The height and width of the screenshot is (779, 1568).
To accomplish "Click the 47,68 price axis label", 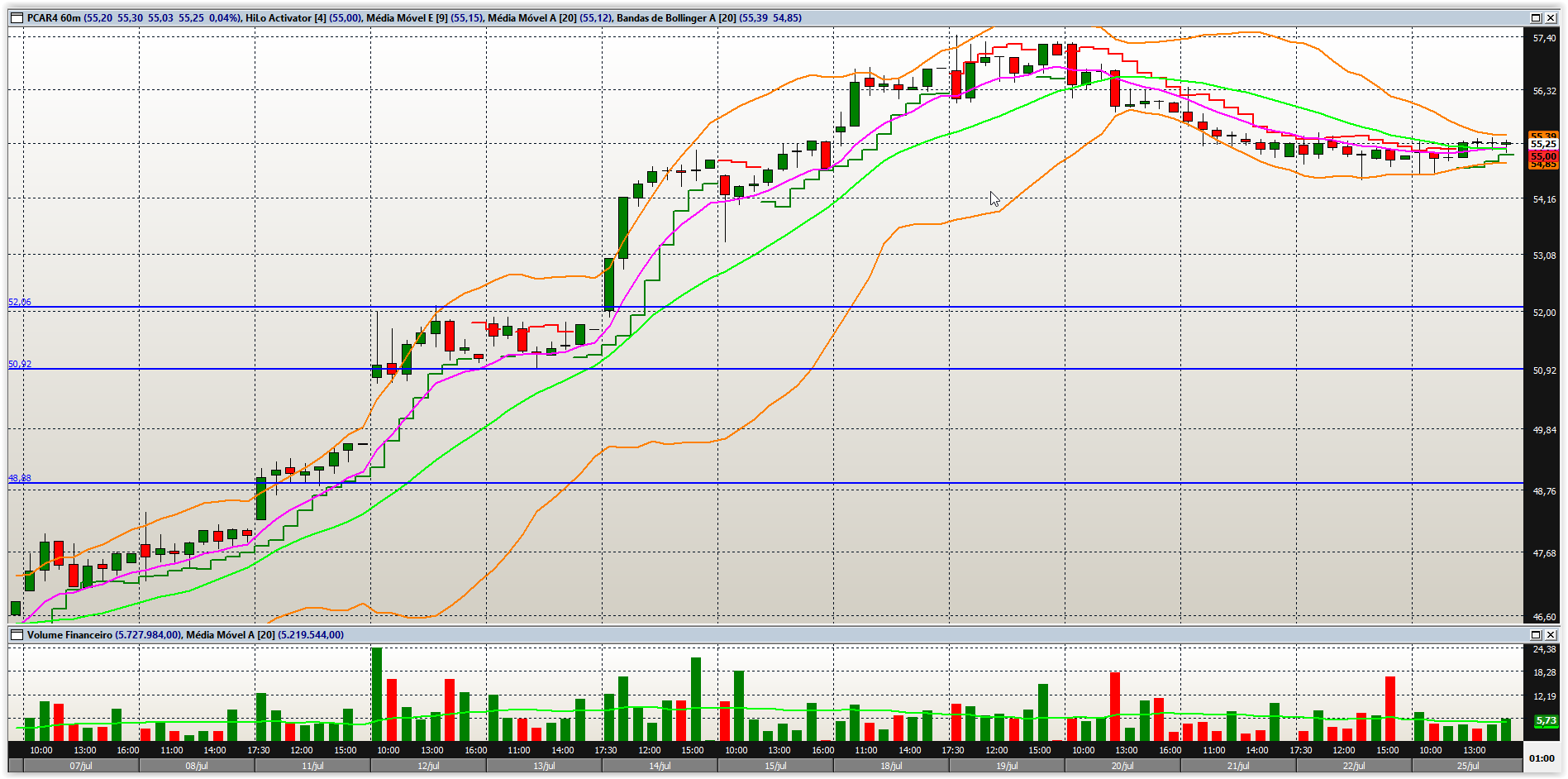I will point(1544,553).
